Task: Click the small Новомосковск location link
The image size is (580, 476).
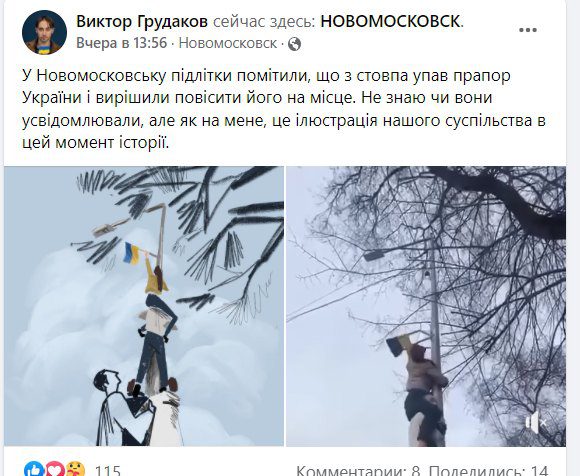Action: [228, 43]
